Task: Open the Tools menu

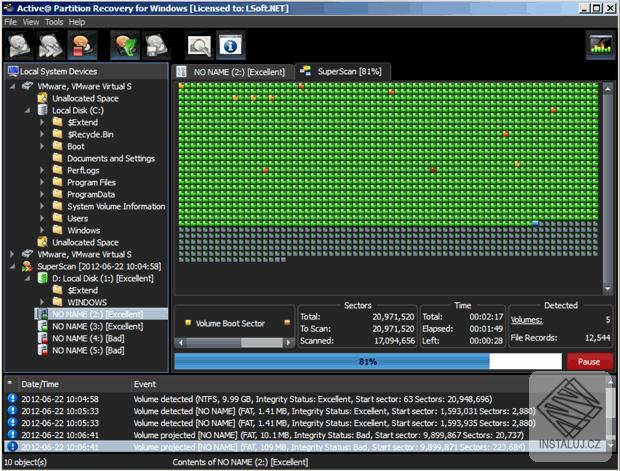Action: [53, 21]
